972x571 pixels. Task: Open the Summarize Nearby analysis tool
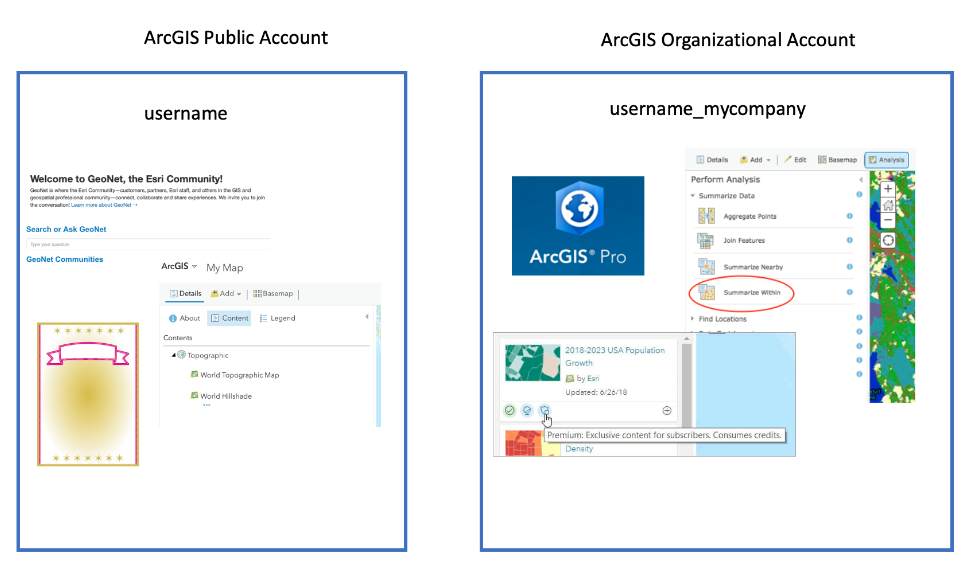[753, 267]
